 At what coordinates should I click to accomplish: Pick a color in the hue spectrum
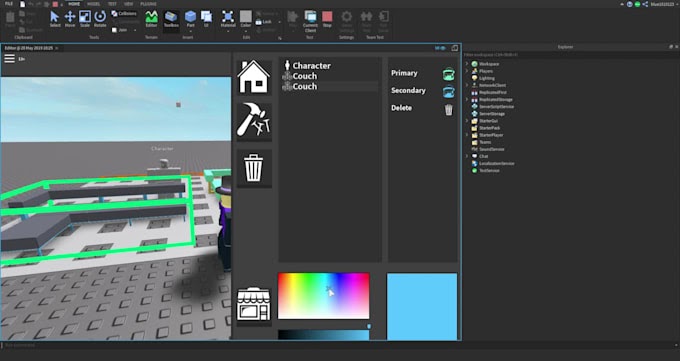tap(324, 296)
